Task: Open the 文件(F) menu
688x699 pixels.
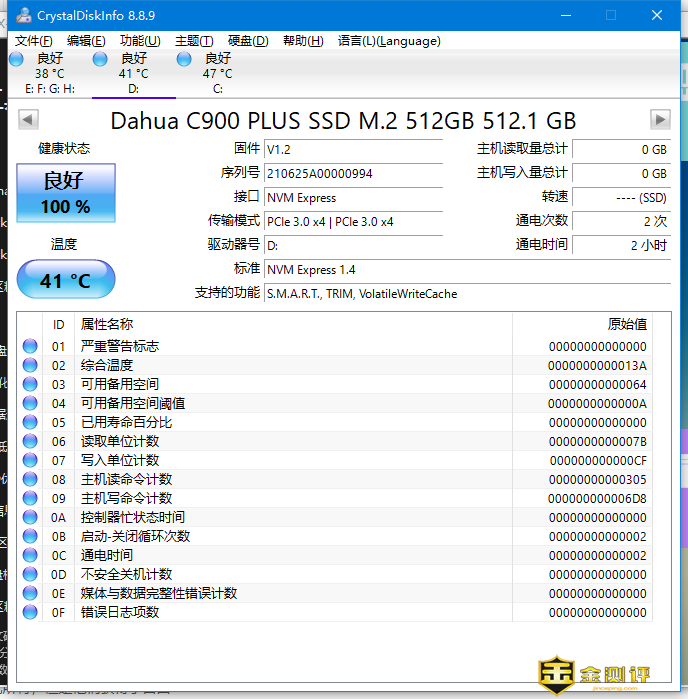Action: [34, 41]
